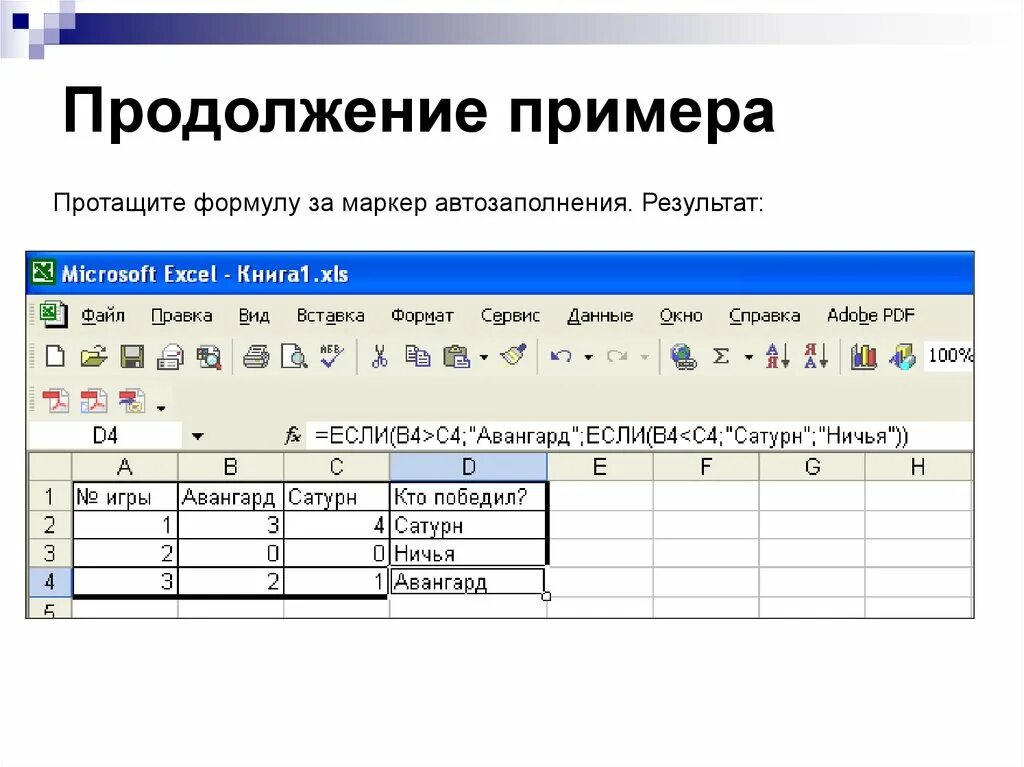Select header cell '№ игры'

[125, 497]
